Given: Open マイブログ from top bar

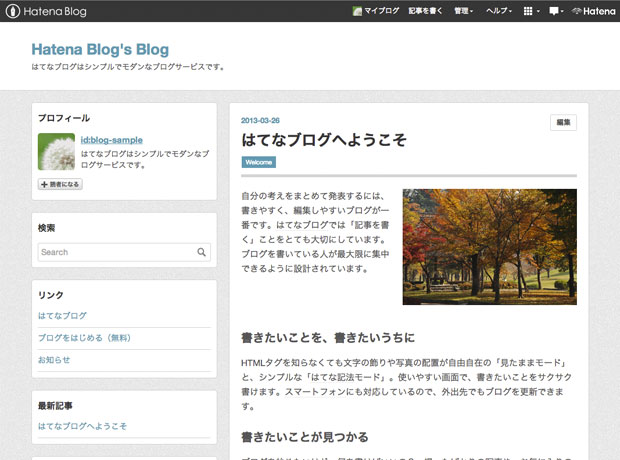Looking at the screenshot, I should [376, 11].
